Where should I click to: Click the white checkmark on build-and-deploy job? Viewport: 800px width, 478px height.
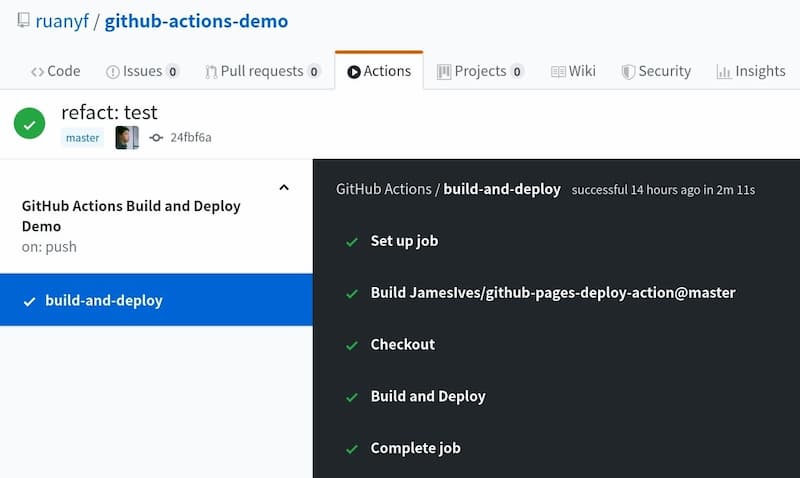tap(29, 301)
